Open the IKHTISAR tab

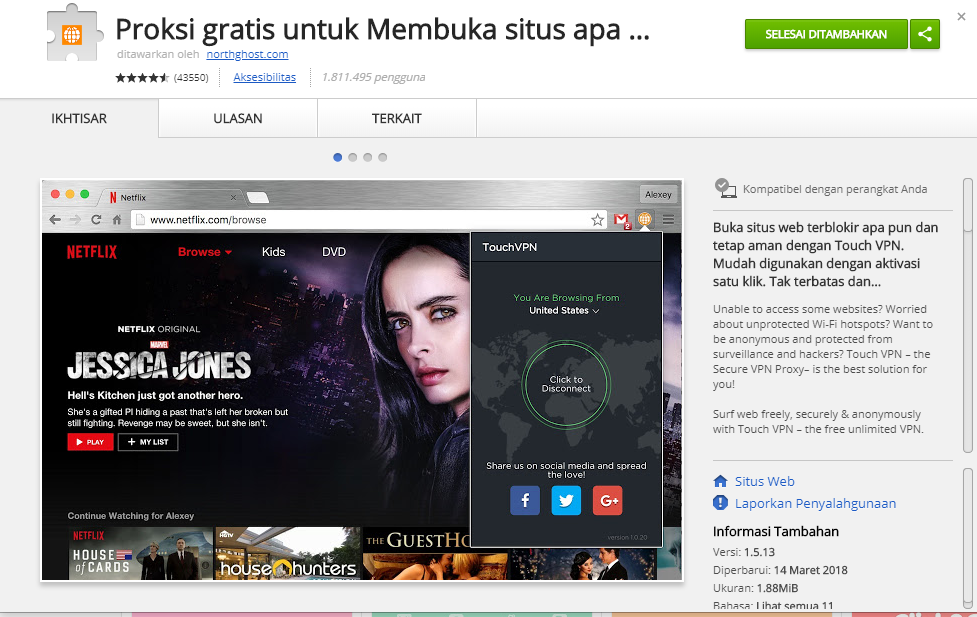[79, 118]
